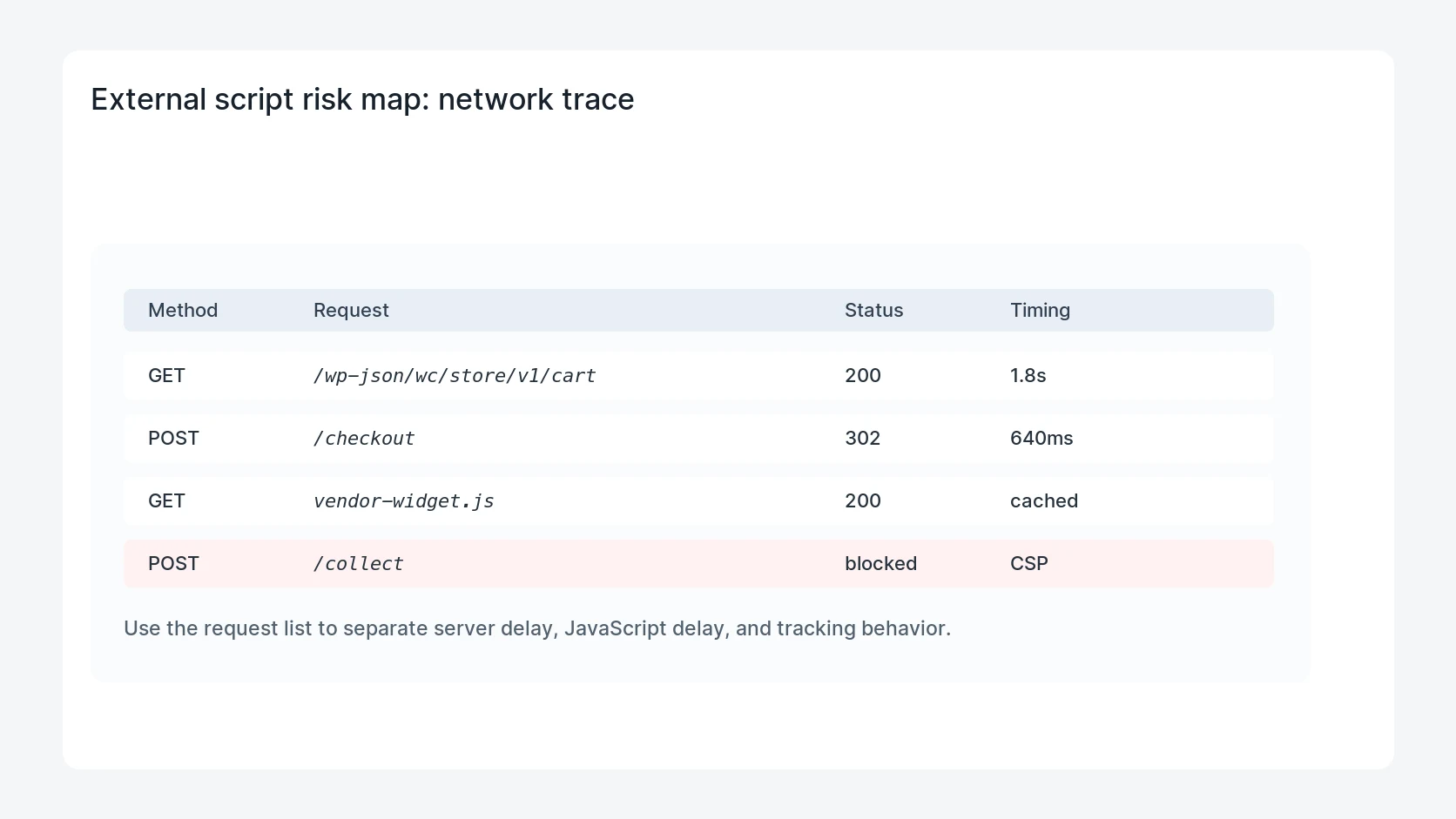1456x819 pixels.
Task: Select the cached timing value
Action: click(1044, 500)
